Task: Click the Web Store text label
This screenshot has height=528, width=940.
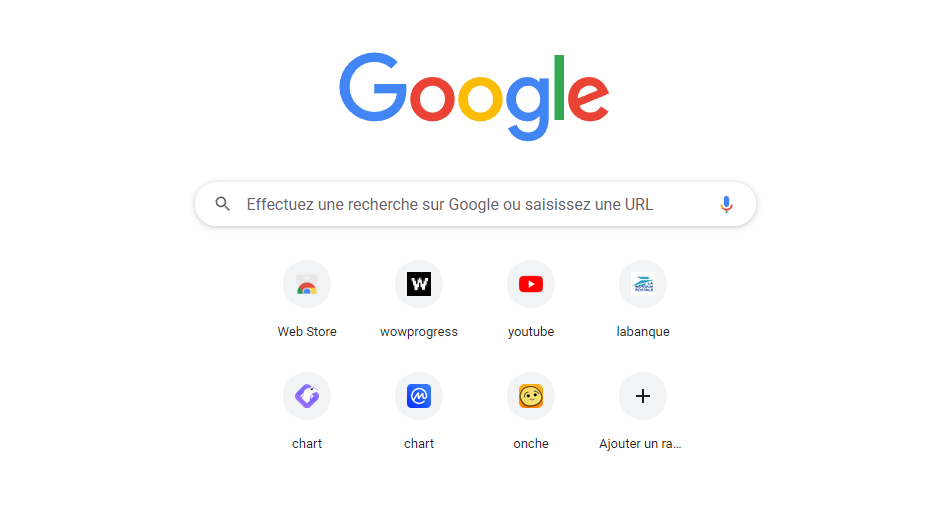Action: [307, 331]
